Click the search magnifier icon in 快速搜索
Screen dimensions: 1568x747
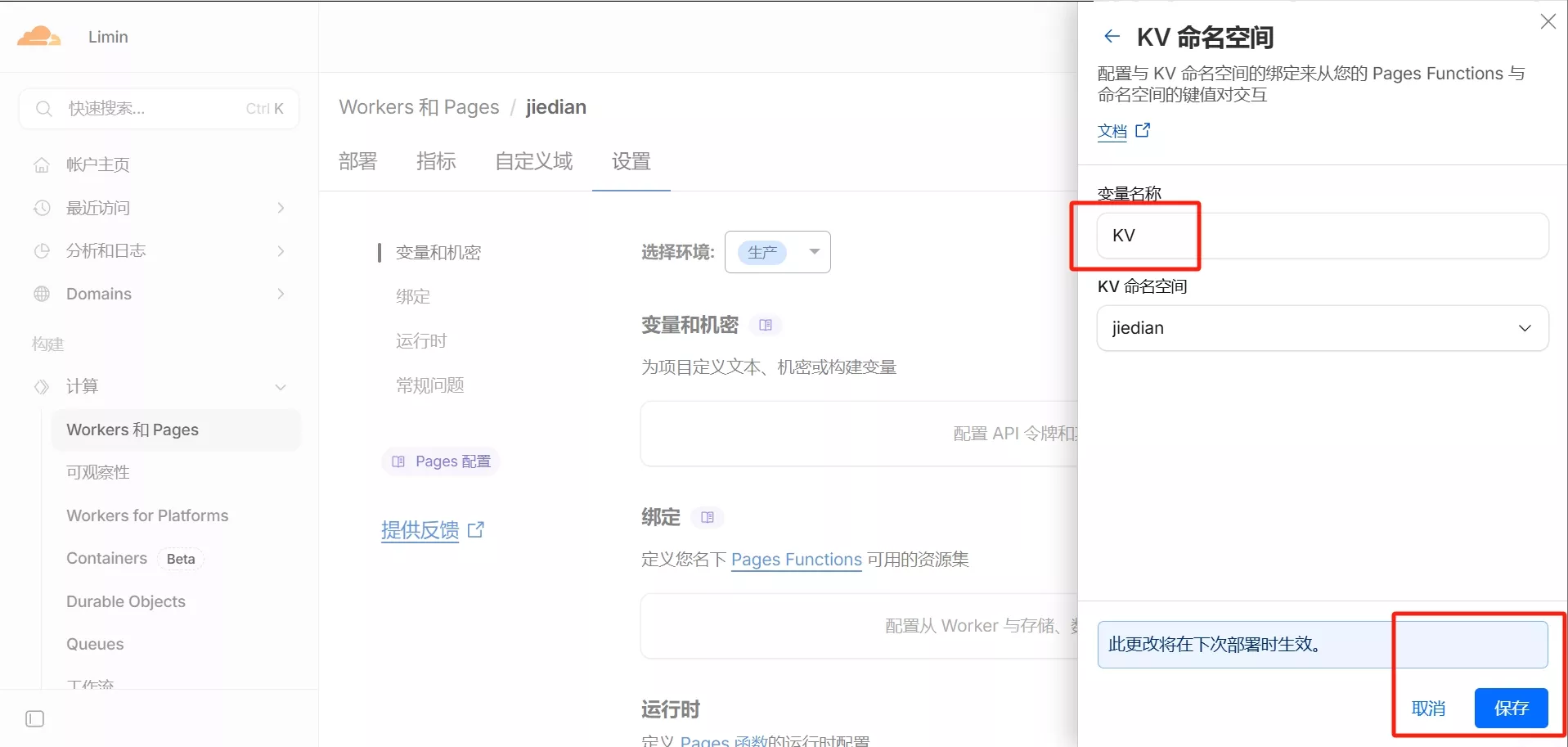point(44,109)
